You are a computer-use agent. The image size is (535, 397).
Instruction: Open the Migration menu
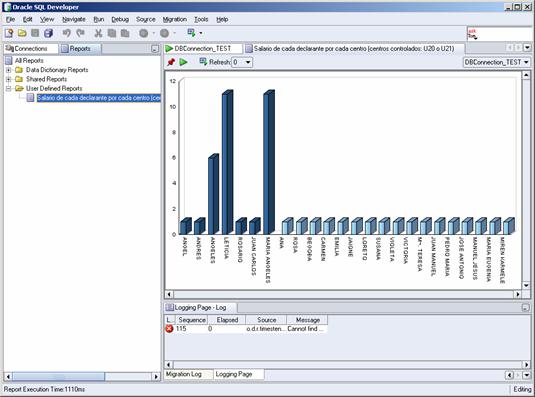(x=175, y=19)
